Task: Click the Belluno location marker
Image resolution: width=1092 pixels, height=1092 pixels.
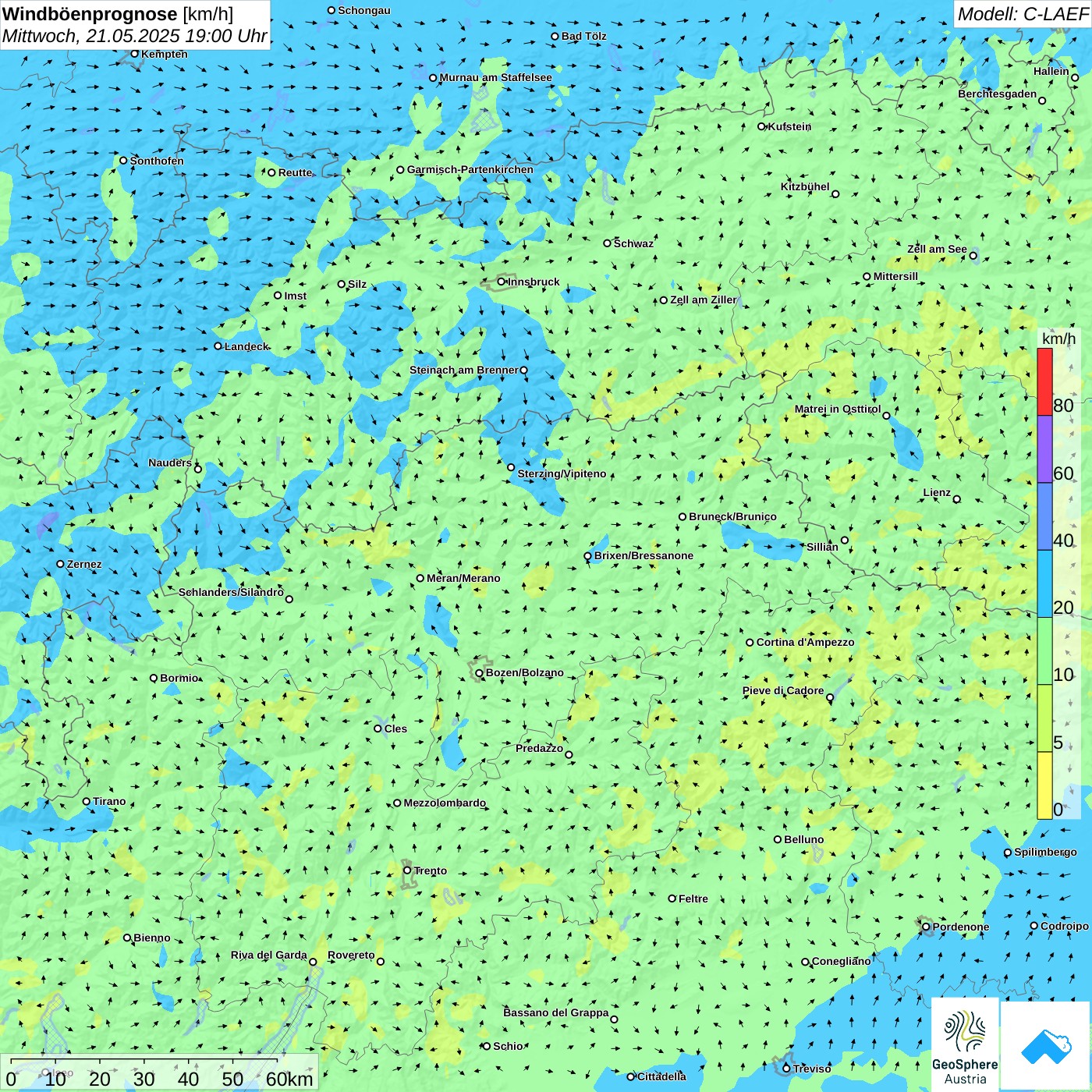Action: [778, 839]
